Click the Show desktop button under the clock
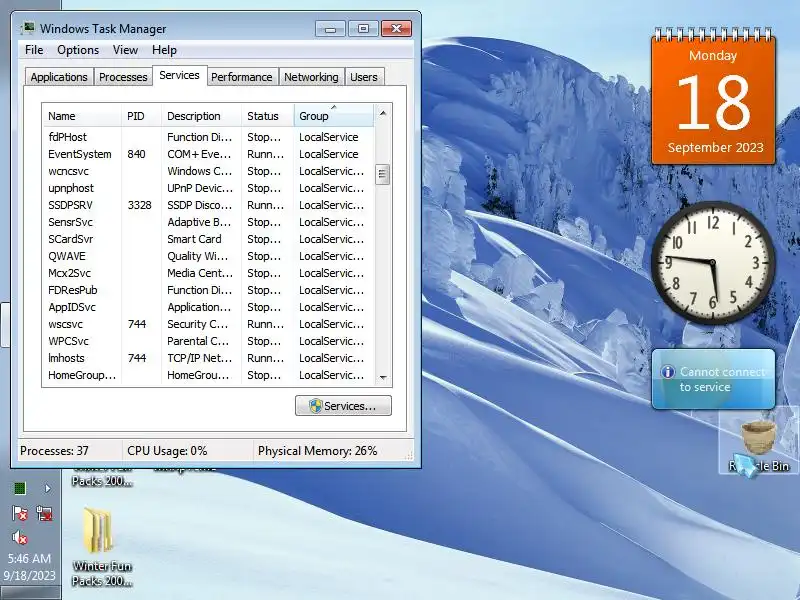This screenshot has height=600, width=800. coord(31,593)
